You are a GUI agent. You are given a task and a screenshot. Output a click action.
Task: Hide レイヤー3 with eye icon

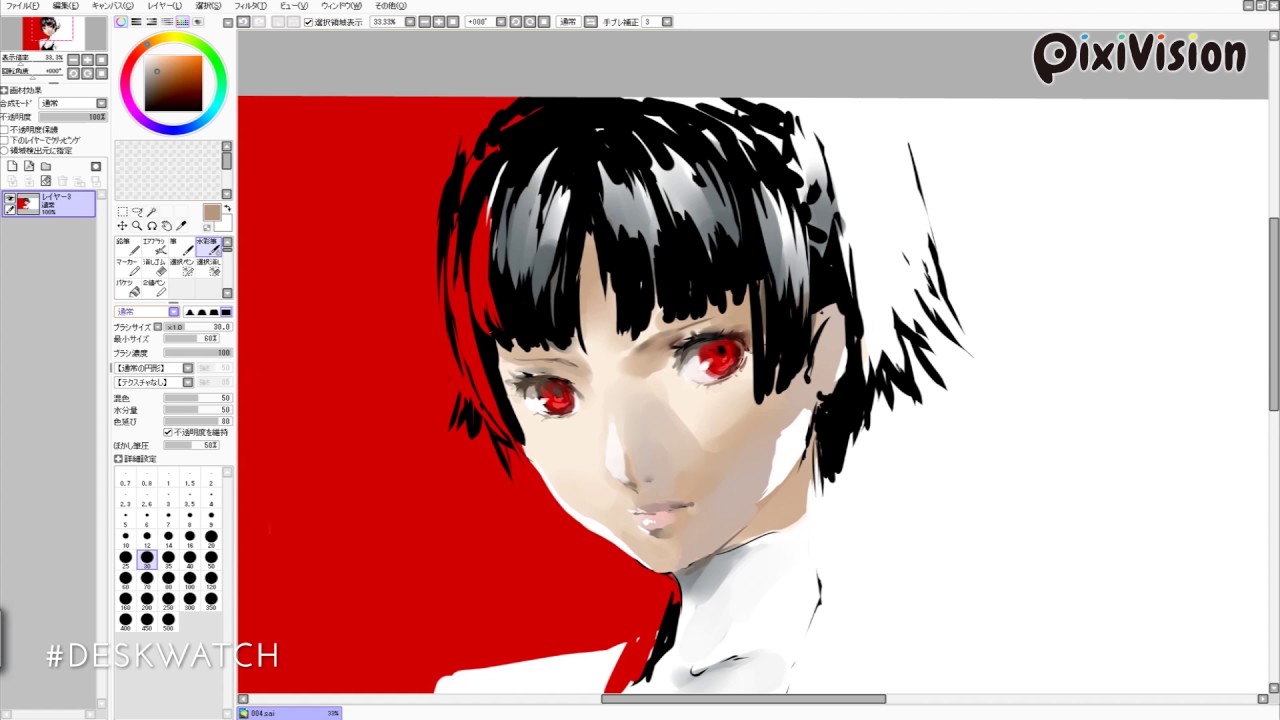pos(10,199)
